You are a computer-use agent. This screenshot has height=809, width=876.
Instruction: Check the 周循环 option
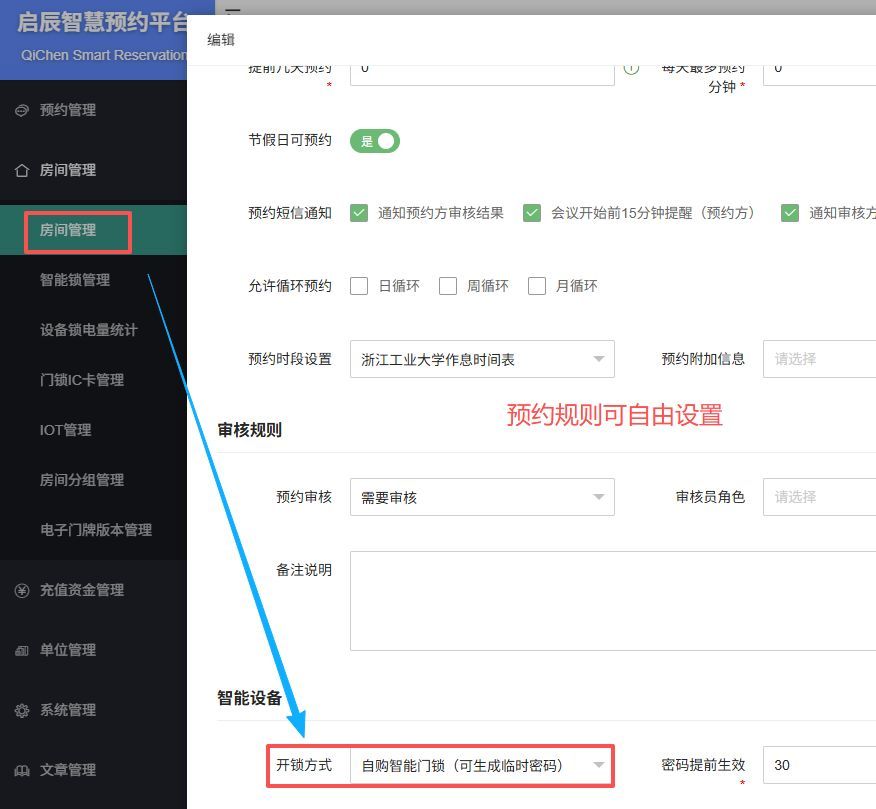(448, 286)
